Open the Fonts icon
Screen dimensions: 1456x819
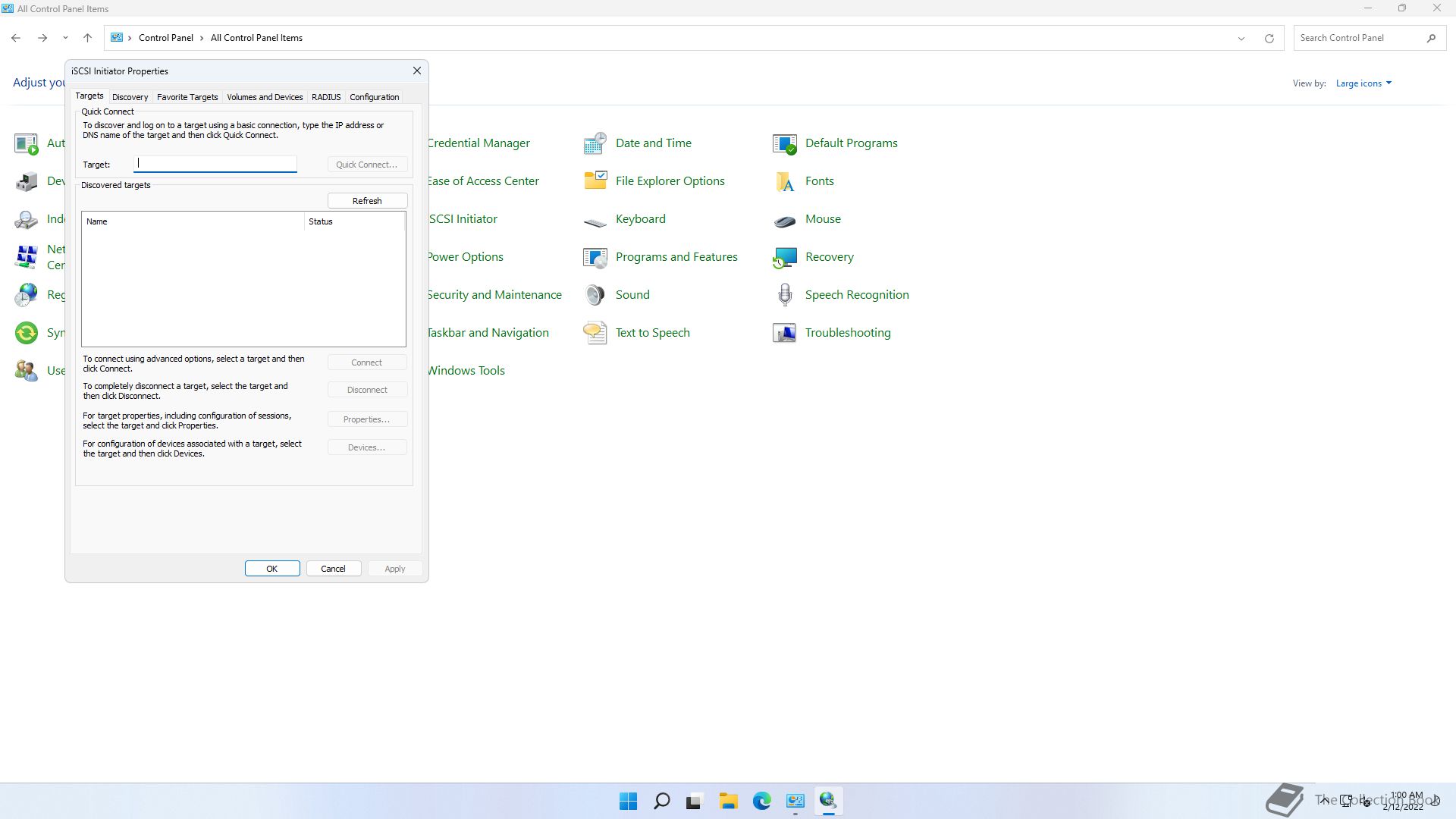tap(785, 181)
